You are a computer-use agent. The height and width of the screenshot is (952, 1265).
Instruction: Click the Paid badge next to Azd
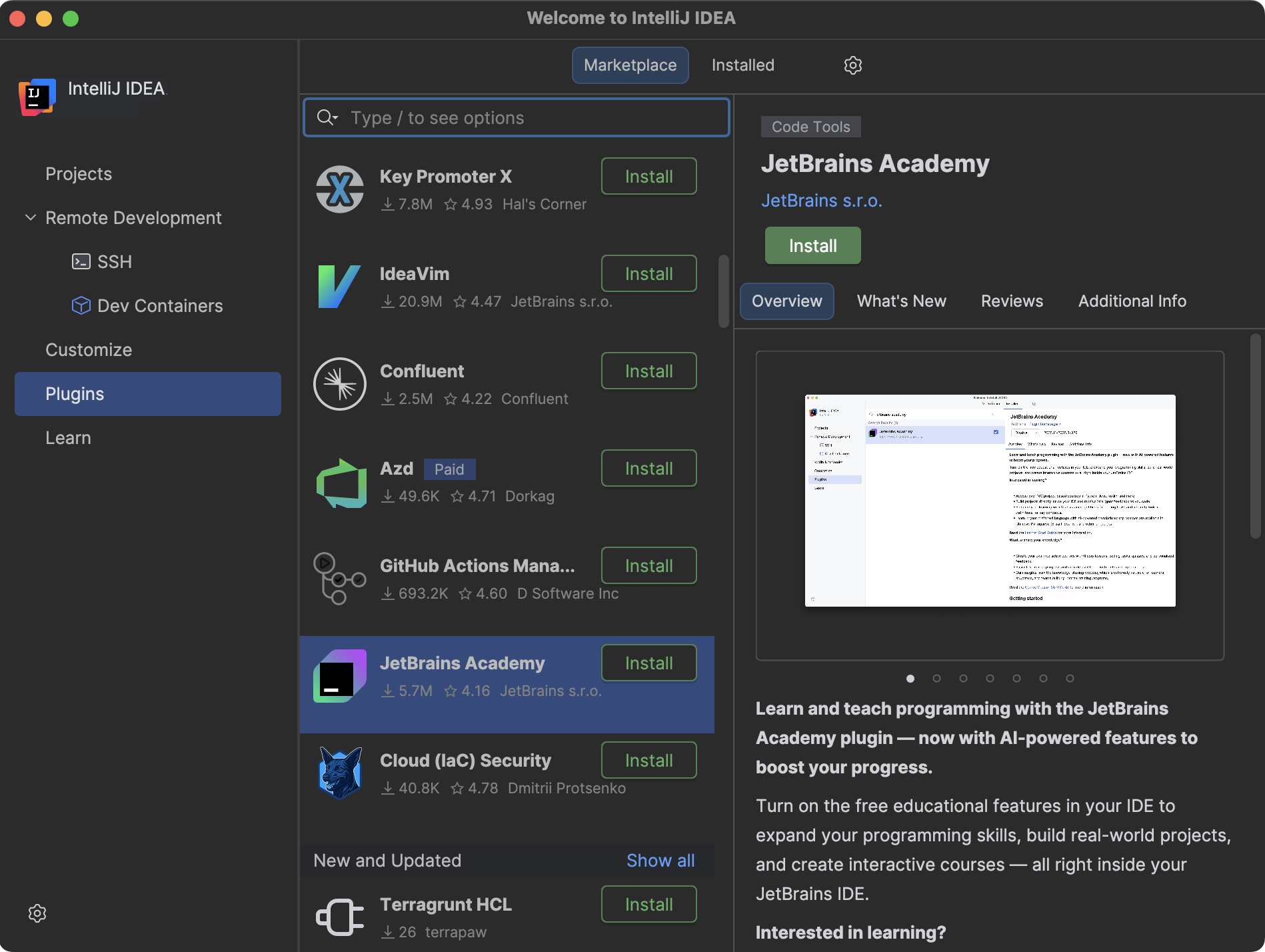point(449,469)
